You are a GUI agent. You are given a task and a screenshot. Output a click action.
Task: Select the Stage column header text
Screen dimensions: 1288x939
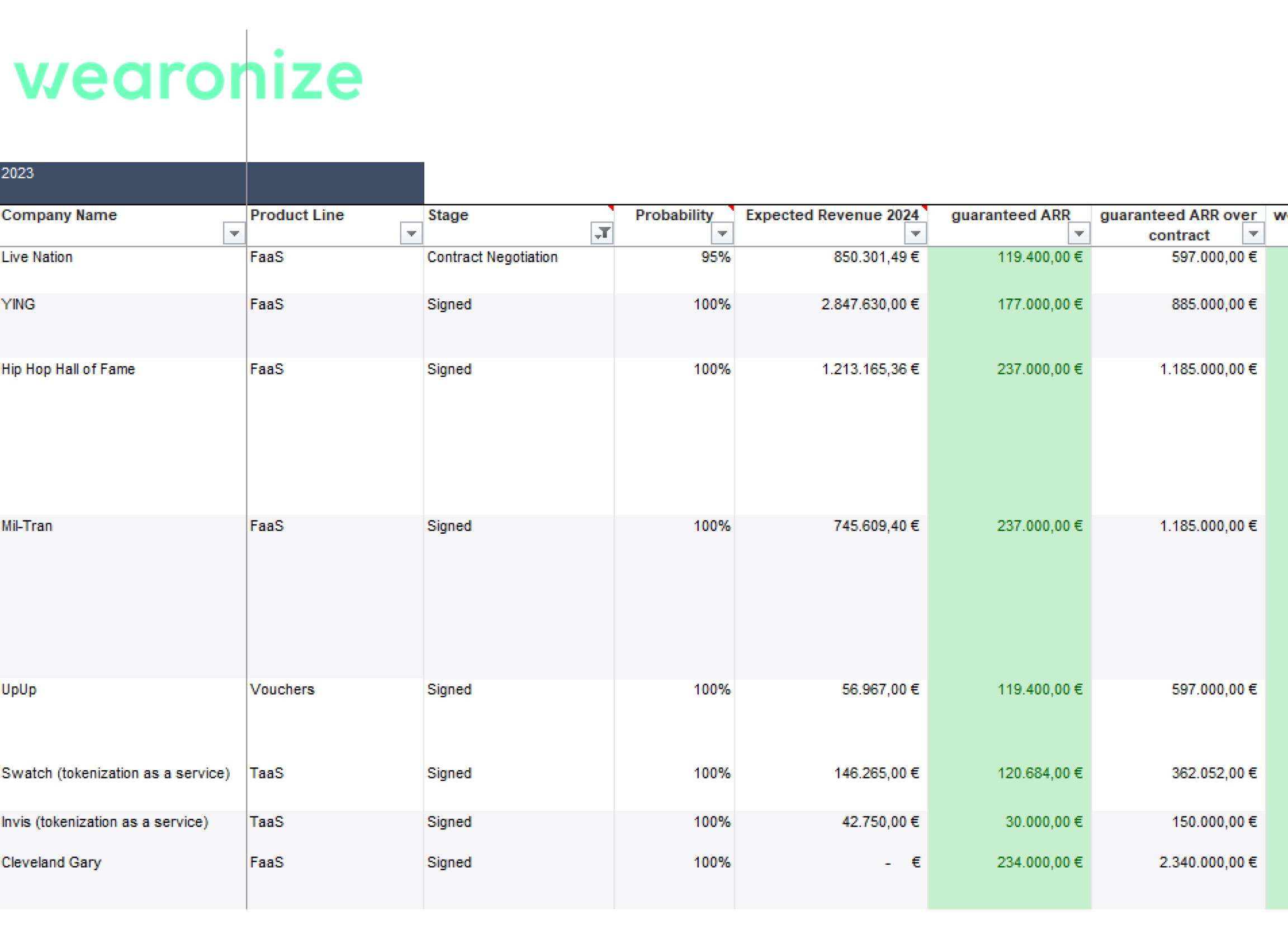448,215
